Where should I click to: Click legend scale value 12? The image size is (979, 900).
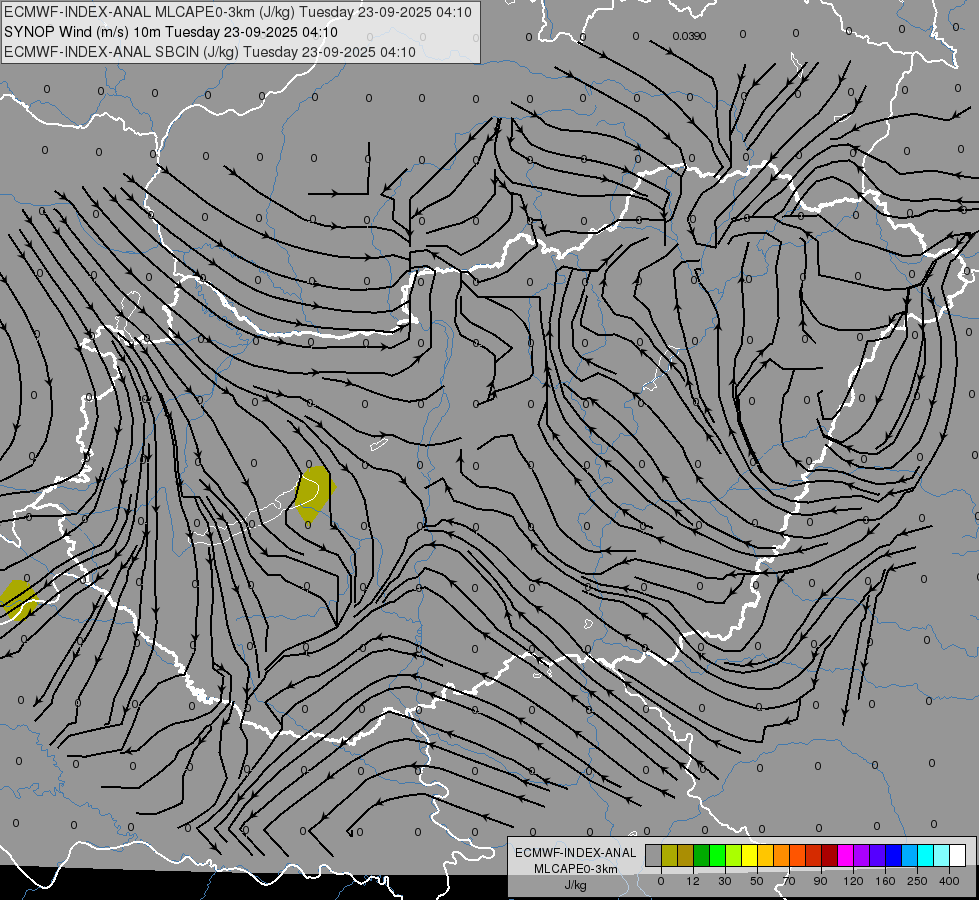pyautogui.click(x=693, y=881)
